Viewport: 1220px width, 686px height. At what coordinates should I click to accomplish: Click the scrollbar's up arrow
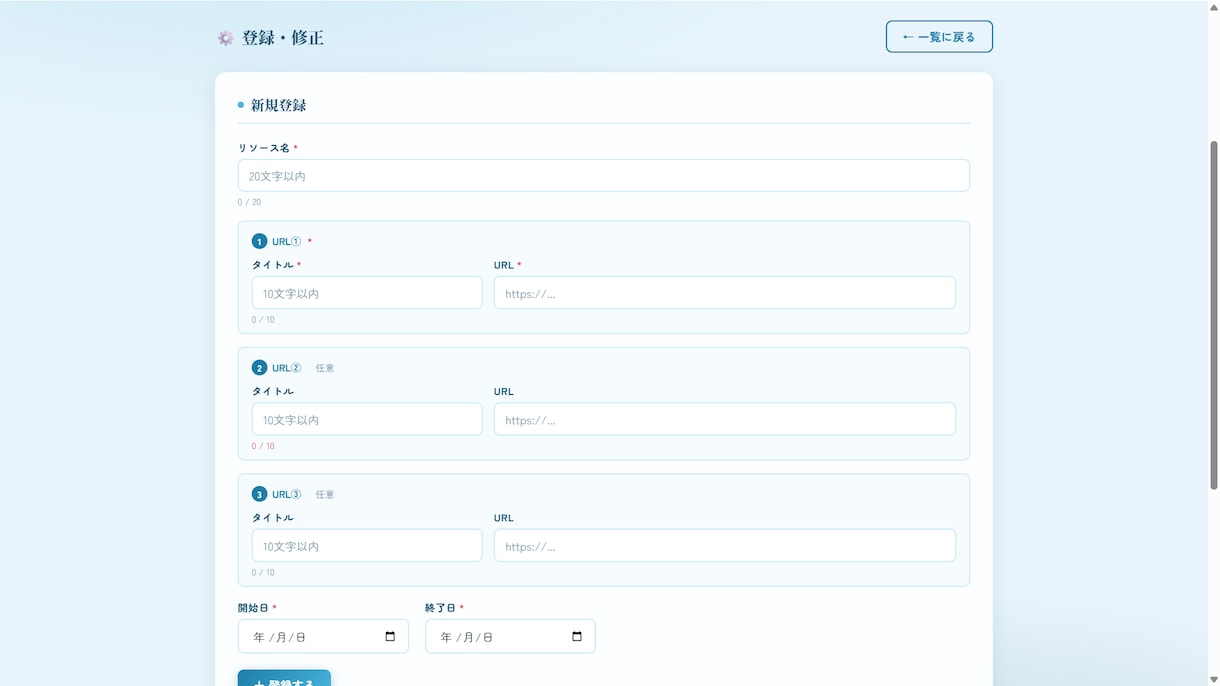1214,6
